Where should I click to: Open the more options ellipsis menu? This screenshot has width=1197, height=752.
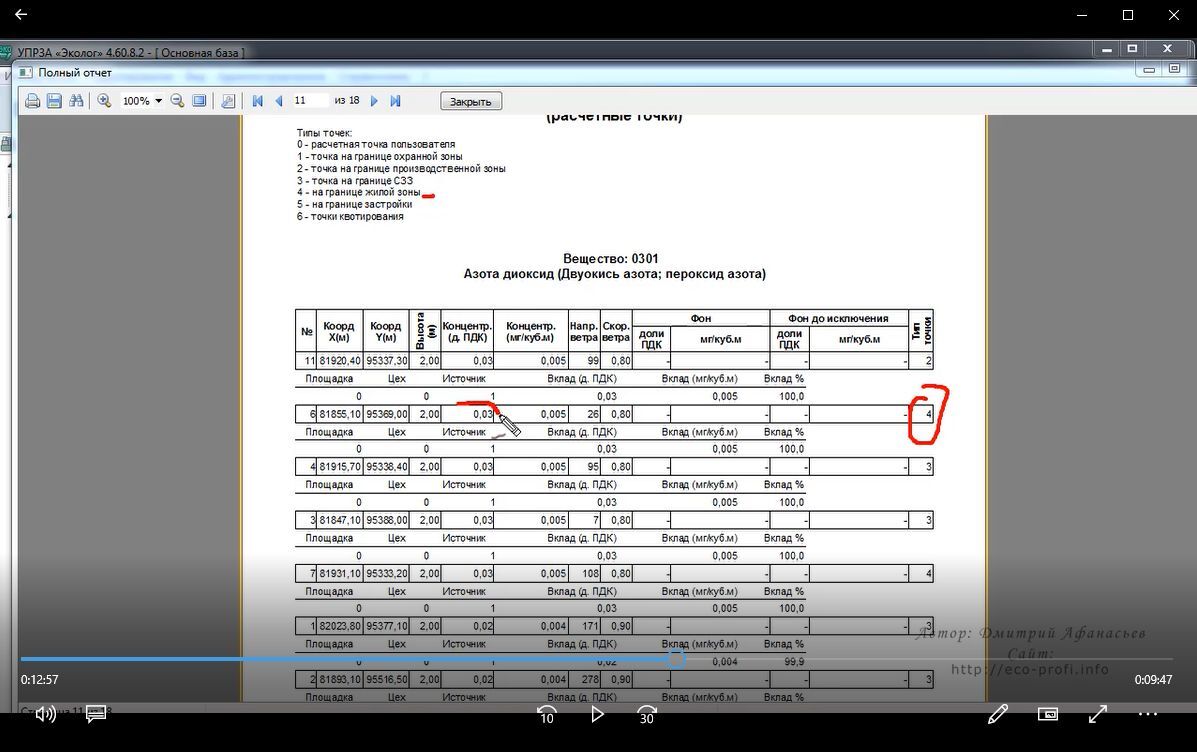pyautogui.click(x=1147, y=714)
